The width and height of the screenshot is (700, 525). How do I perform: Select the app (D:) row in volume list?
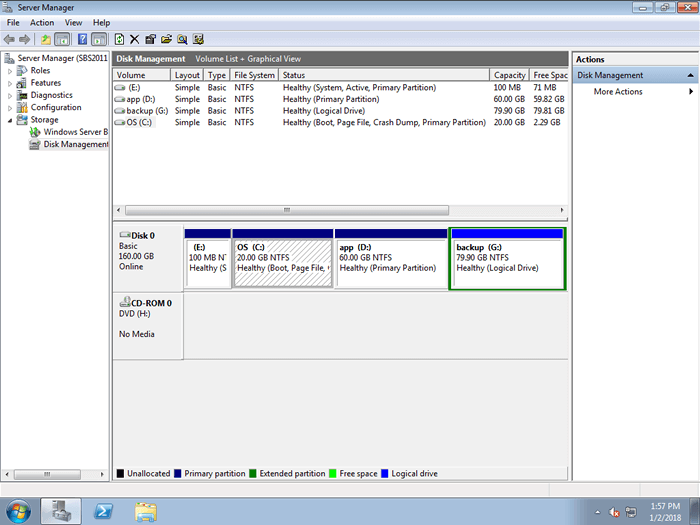[x=340, y=99]
